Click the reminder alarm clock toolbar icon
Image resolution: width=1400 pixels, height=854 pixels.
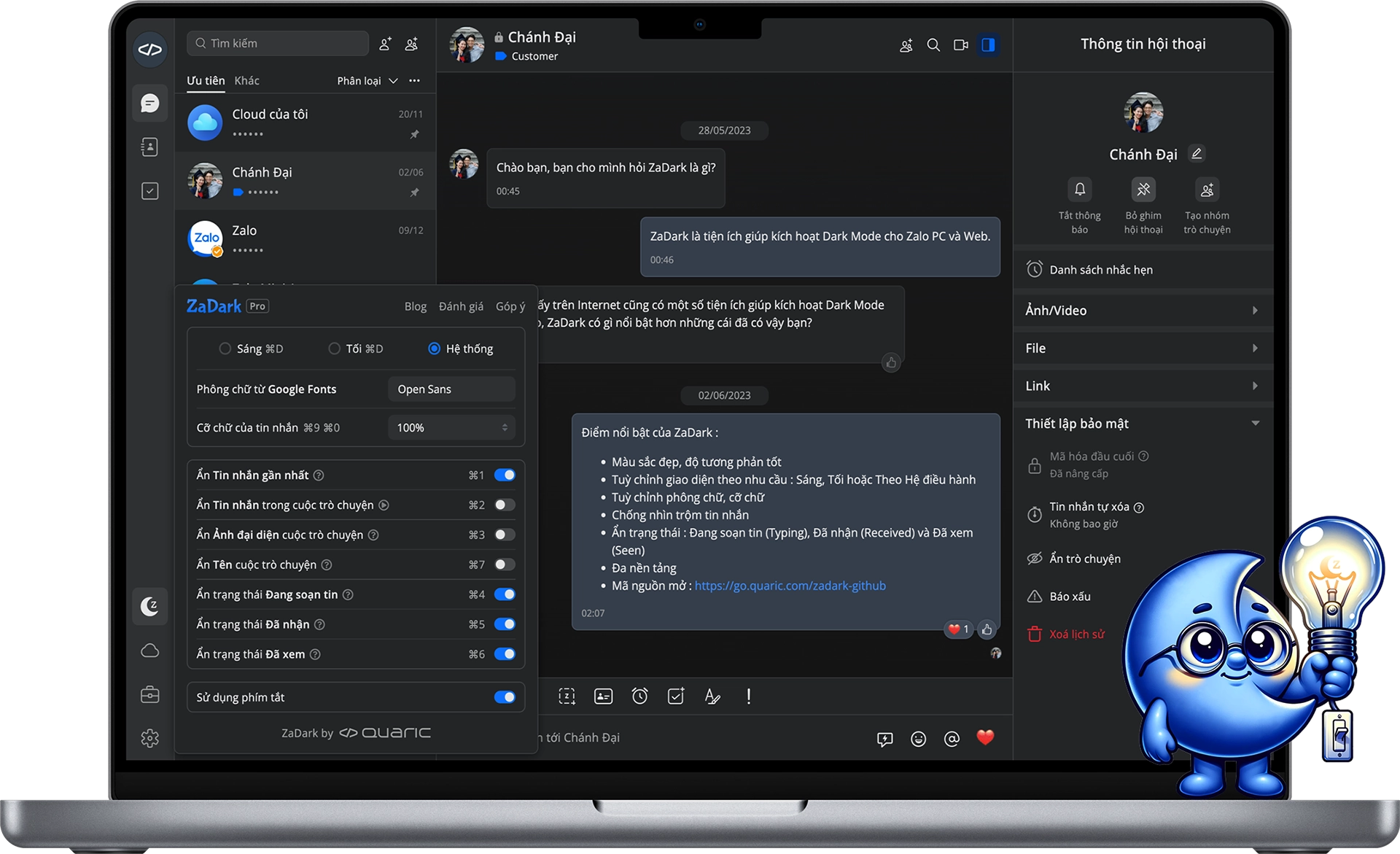639,696
